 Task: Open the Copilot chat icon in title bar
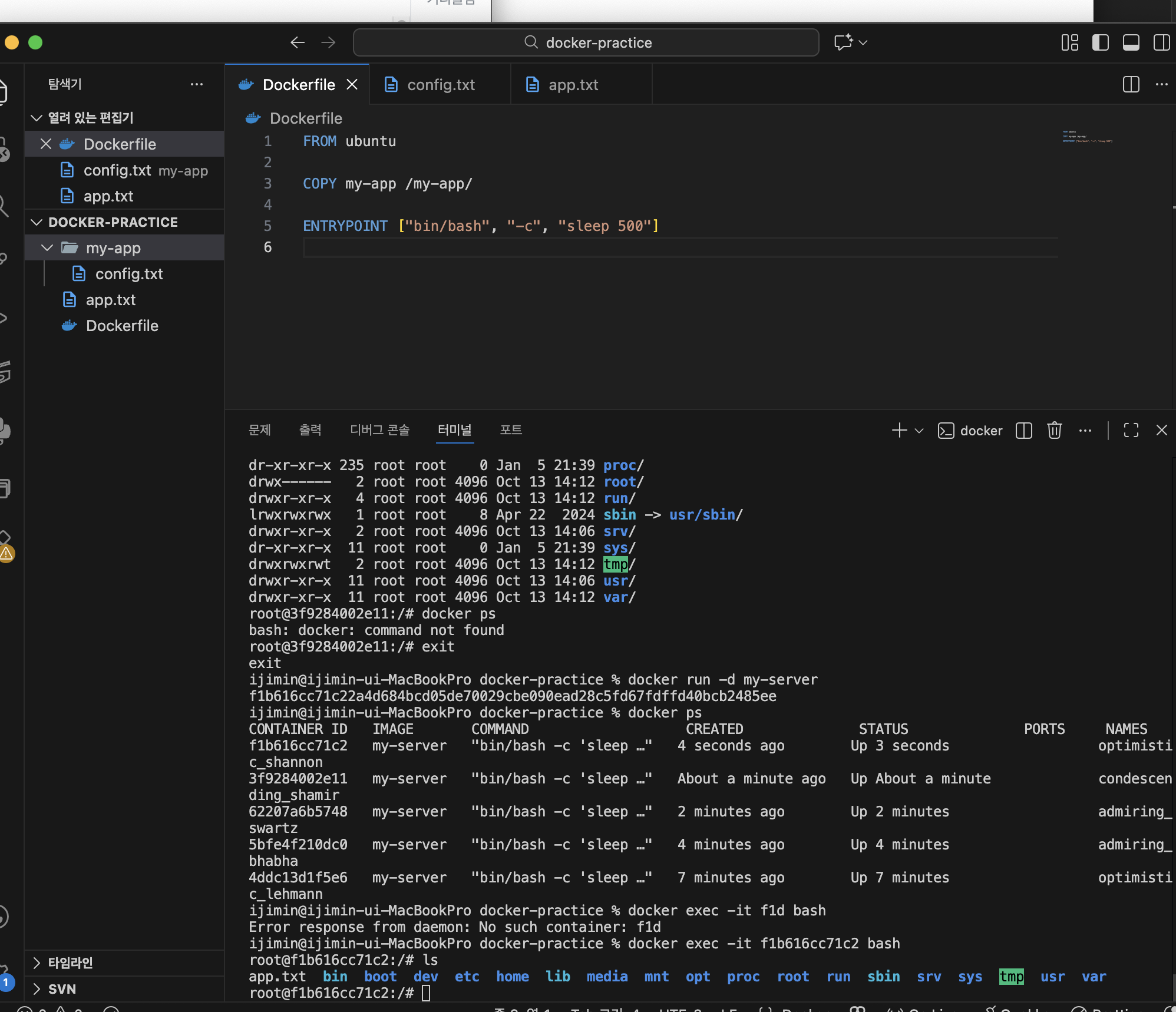click(843, 42)
